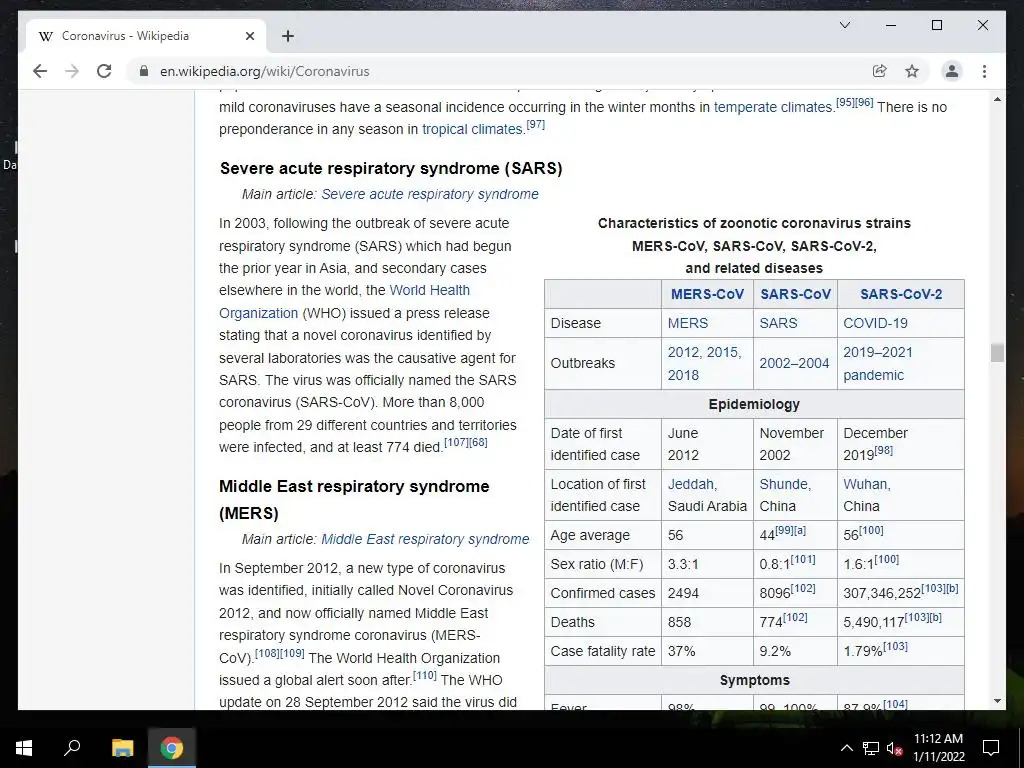Open the taskbar clock and date
This screenshot has width=1024, height=768.
click(938, 747)
